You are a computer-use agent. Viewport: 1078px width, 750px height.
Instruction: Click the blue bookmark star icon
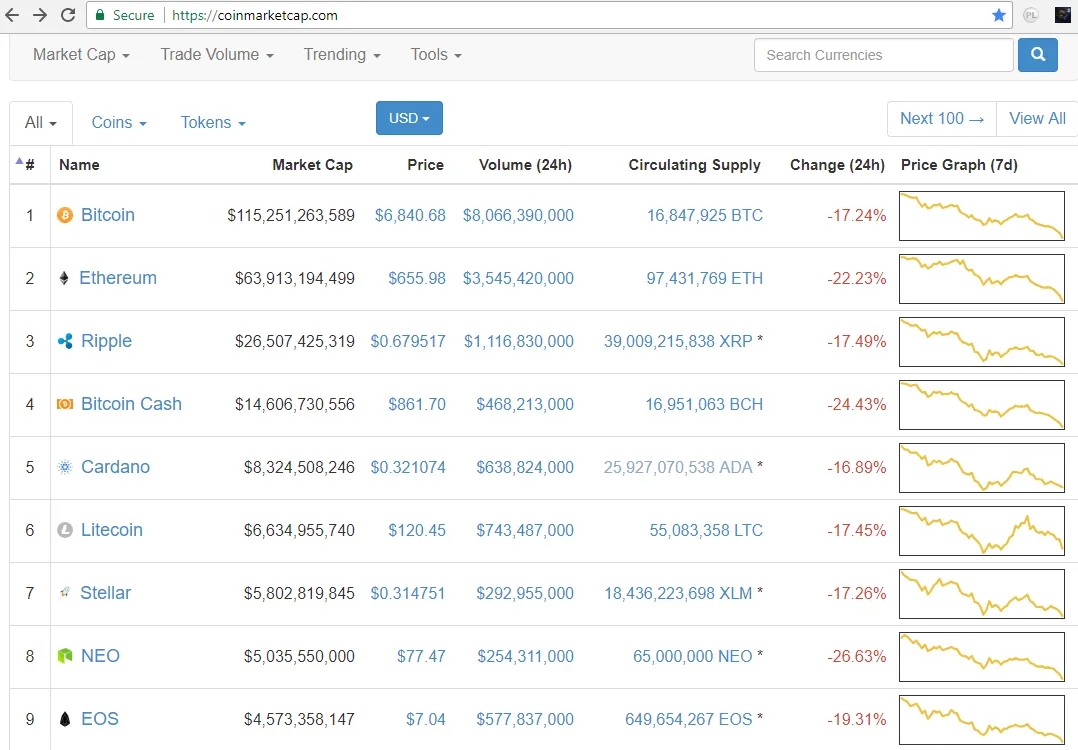coord(998,15)
